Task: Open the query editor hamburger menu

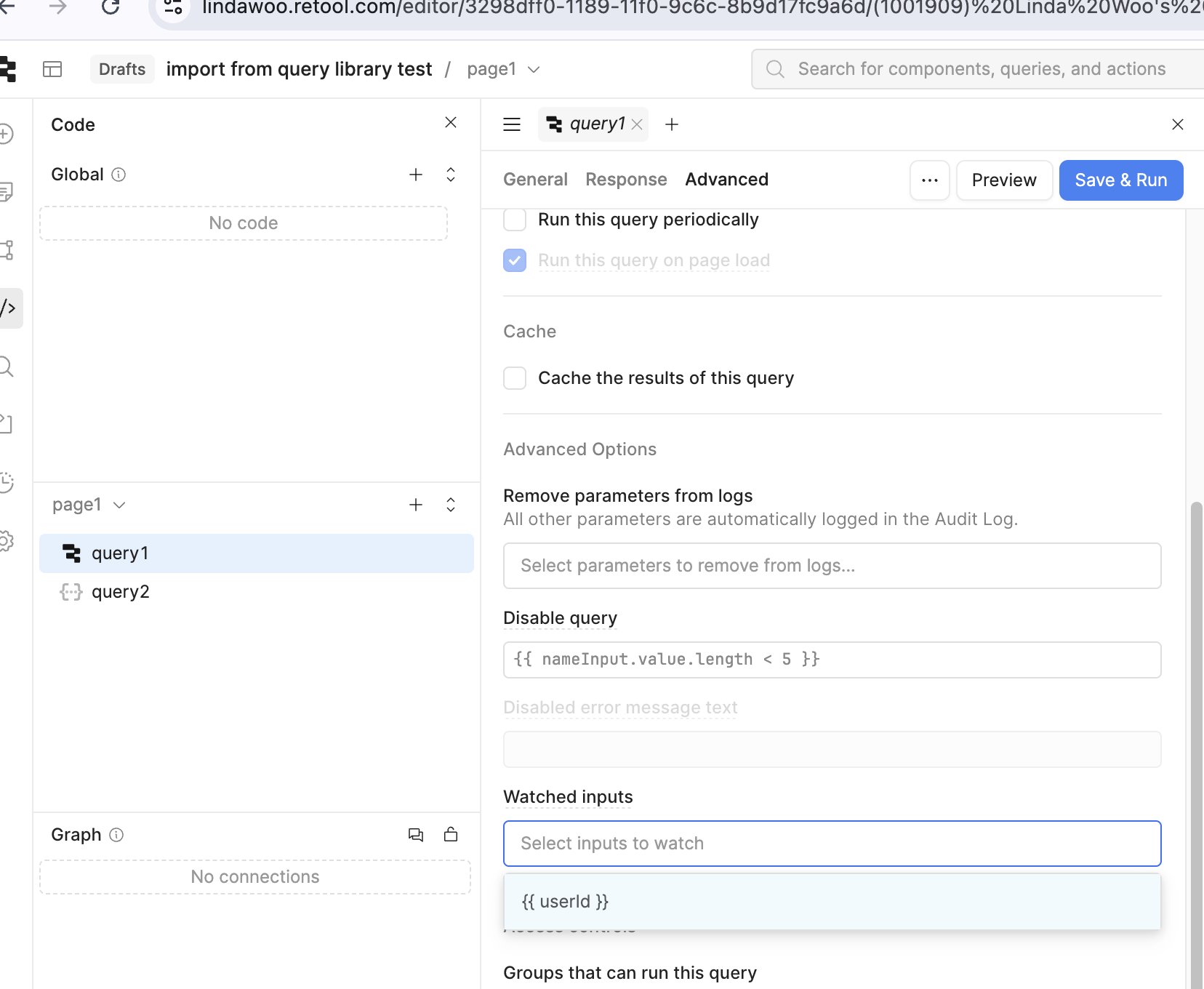Action: (512, 124)
